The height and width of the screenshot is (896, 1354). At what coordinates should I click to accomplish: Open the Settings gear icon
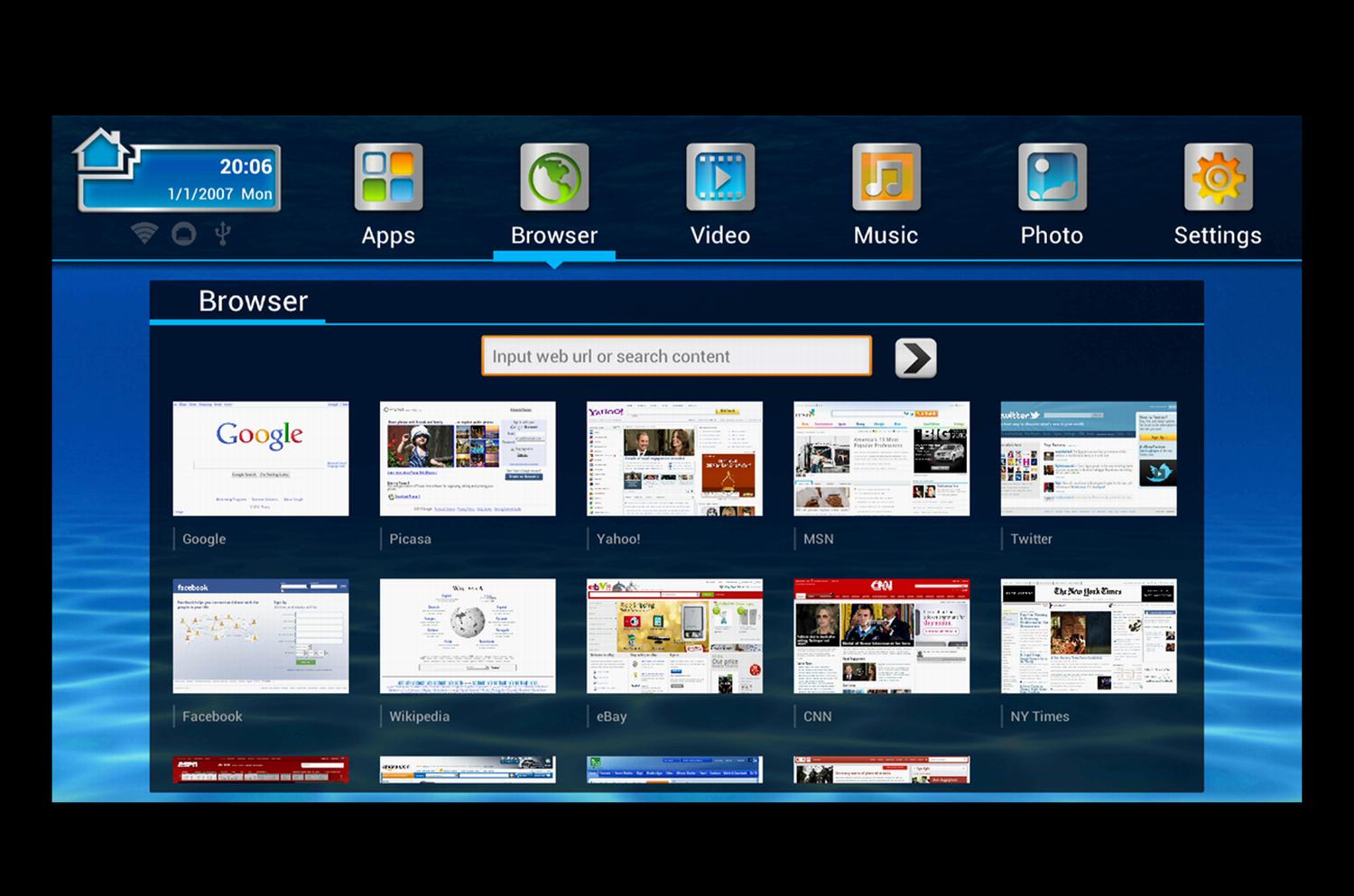click(x=1218, y=177)
